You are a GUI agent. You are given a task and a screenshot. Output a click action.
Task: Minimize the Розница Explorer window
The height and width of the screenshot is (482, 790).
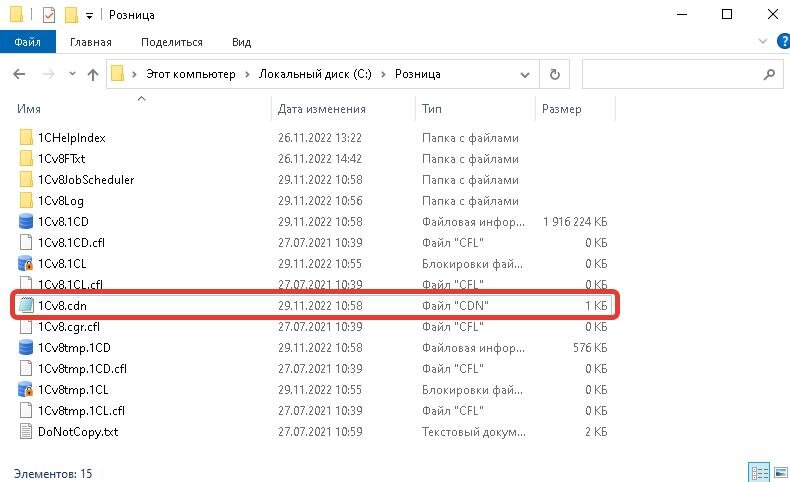(682, 15)
